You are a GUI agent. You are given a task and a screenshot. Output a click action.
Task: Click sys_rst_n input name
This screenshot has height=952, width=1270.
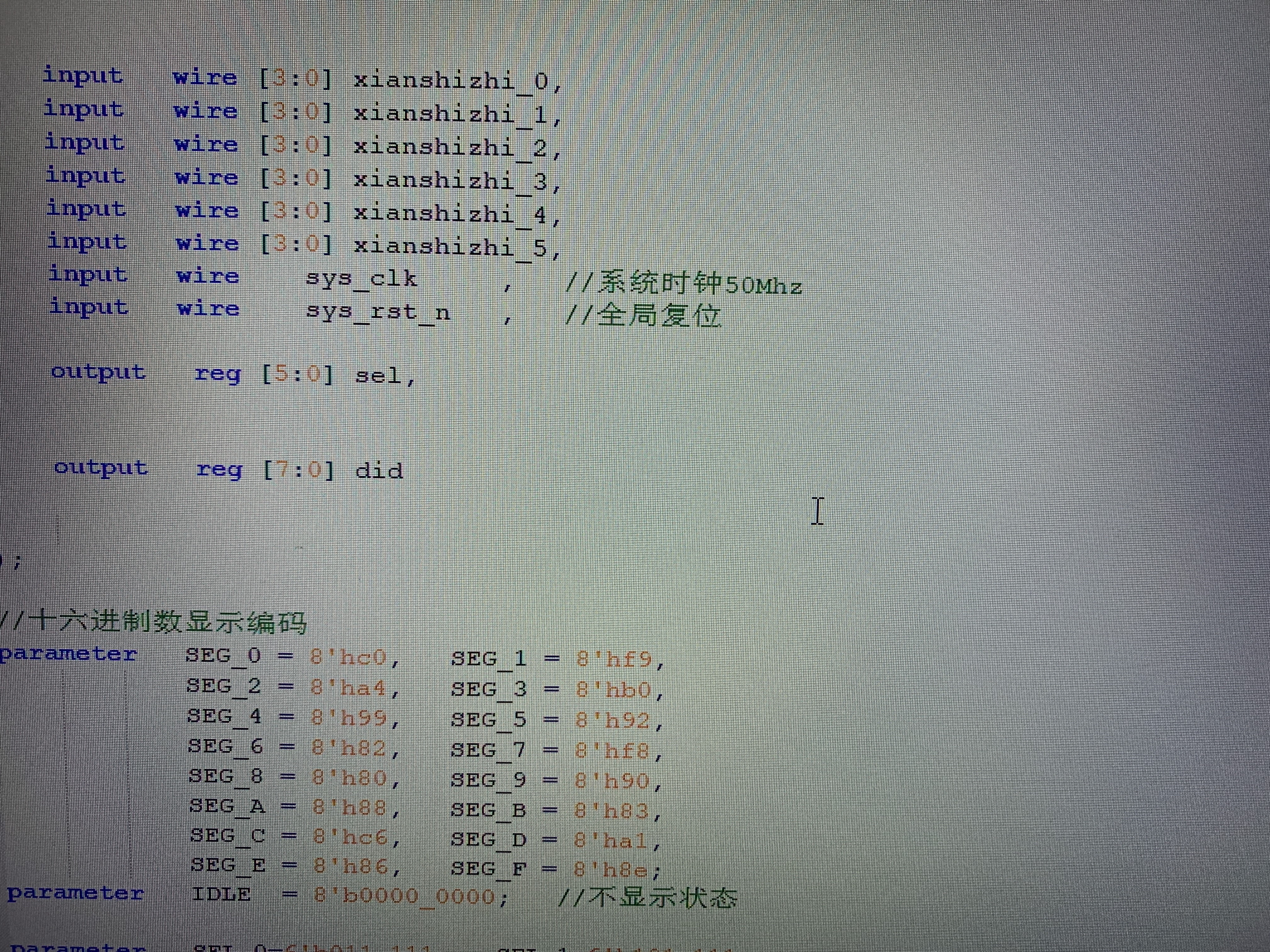(x=378, y=312)
